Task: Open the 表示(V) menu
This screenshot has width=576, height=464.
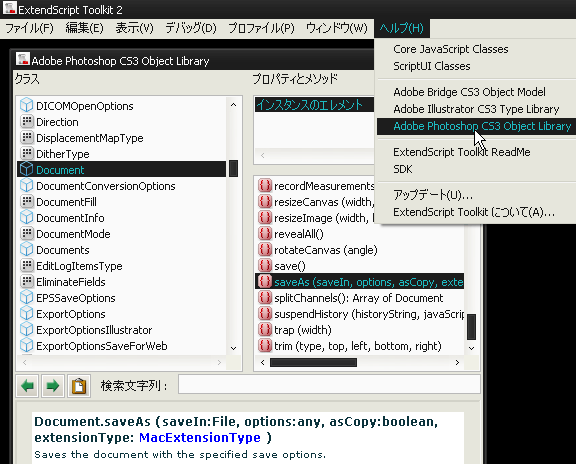Action: coord(134,28)
